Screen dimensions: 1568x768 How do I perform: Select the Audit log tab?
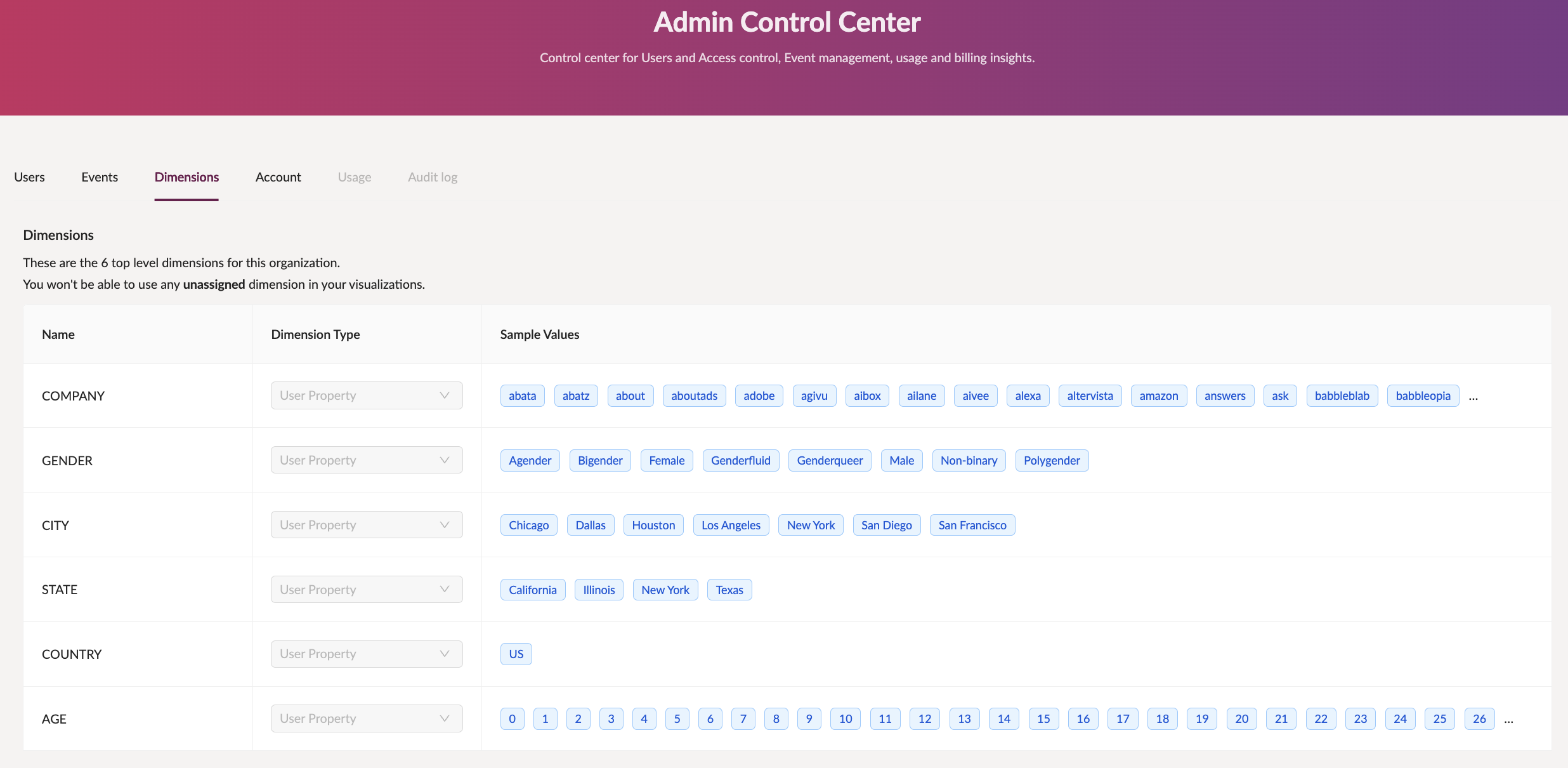(433, 177)
